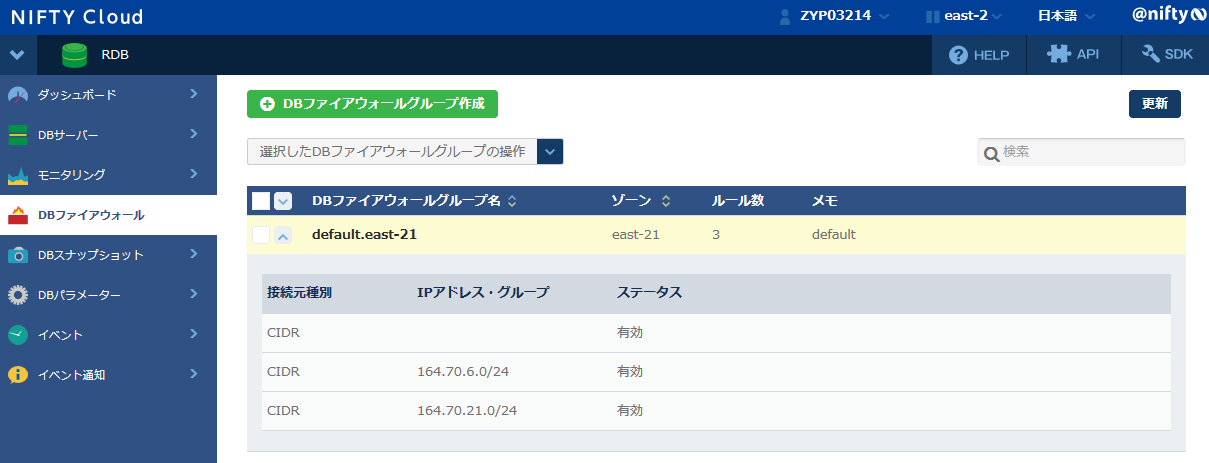Click the Event clock icon in sidebar
Viewport: 1209px width, 463px height.
[x=18, y=335]
